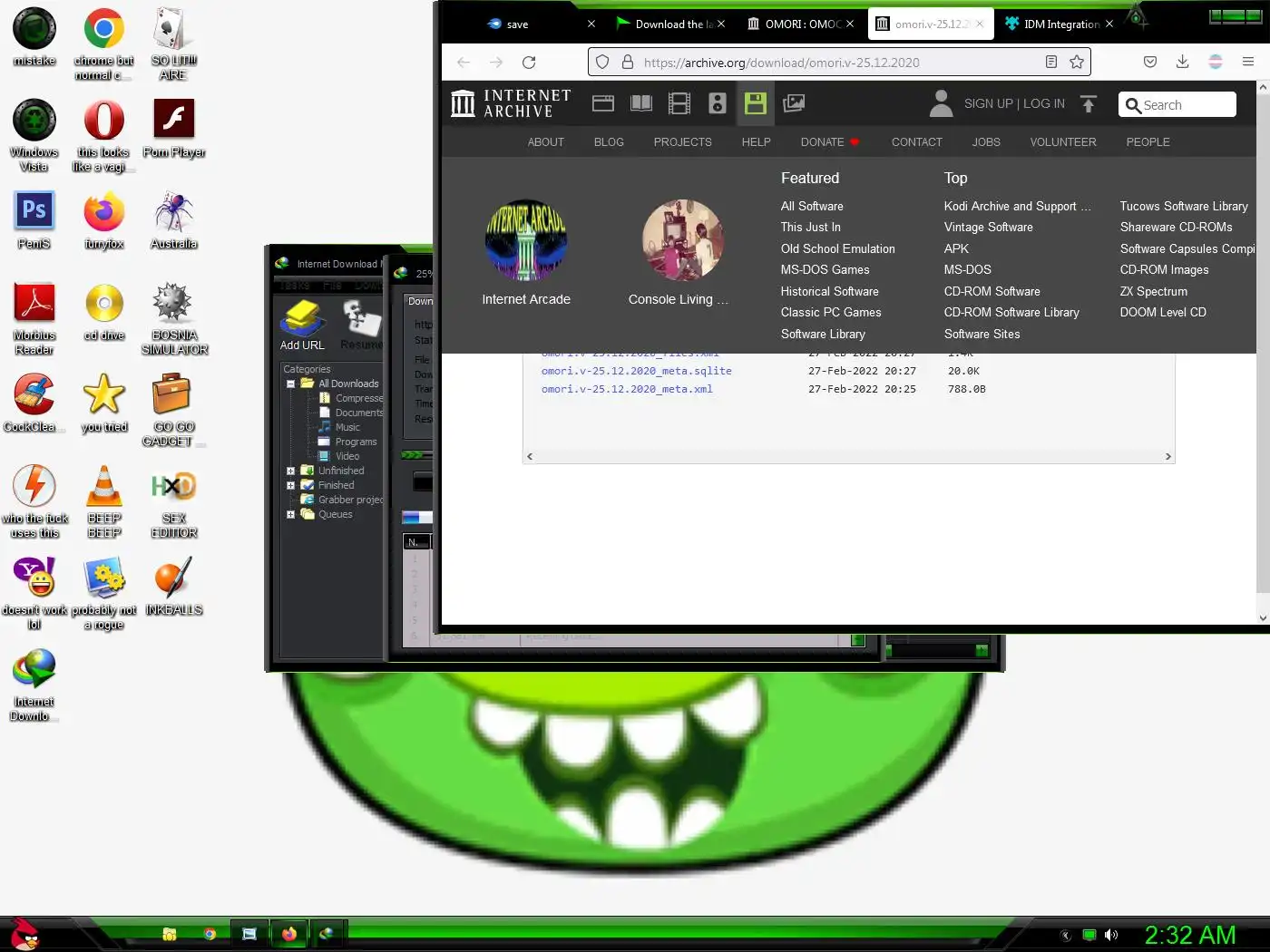Open the 'cd drive' desktop icon
This screenshot has height=952, width=1270.
[x=104, y=311]
